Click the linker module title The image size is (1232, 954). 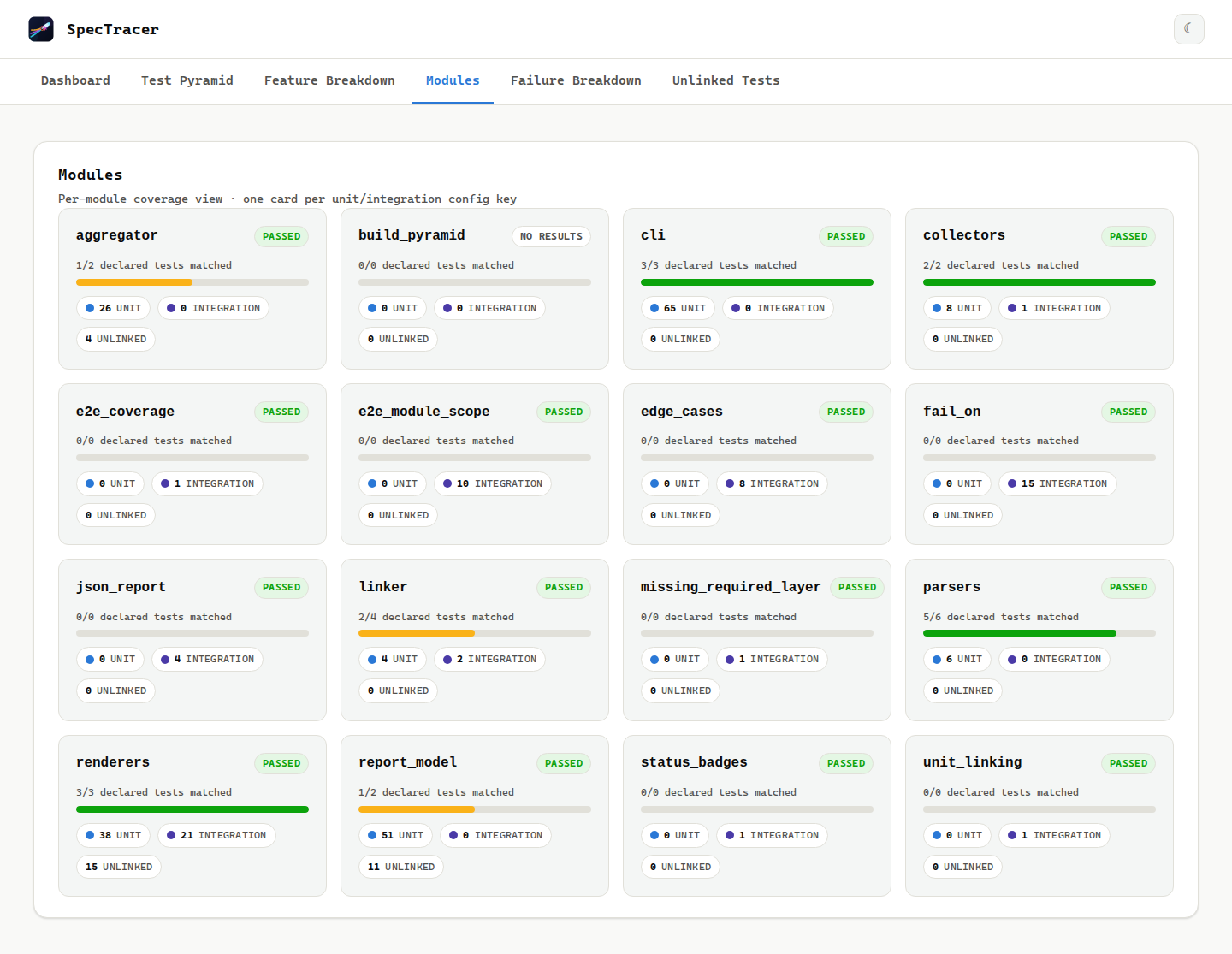383,587
